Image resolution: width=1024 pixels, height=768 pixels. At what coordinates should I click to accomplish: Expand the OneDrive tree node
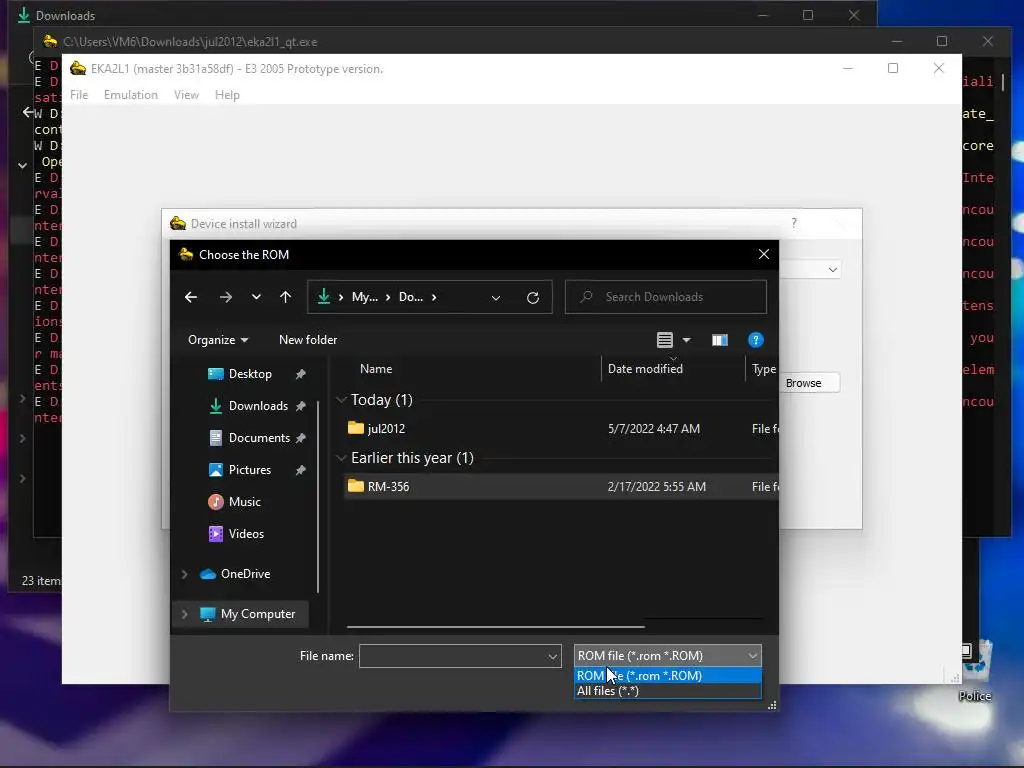184,574
